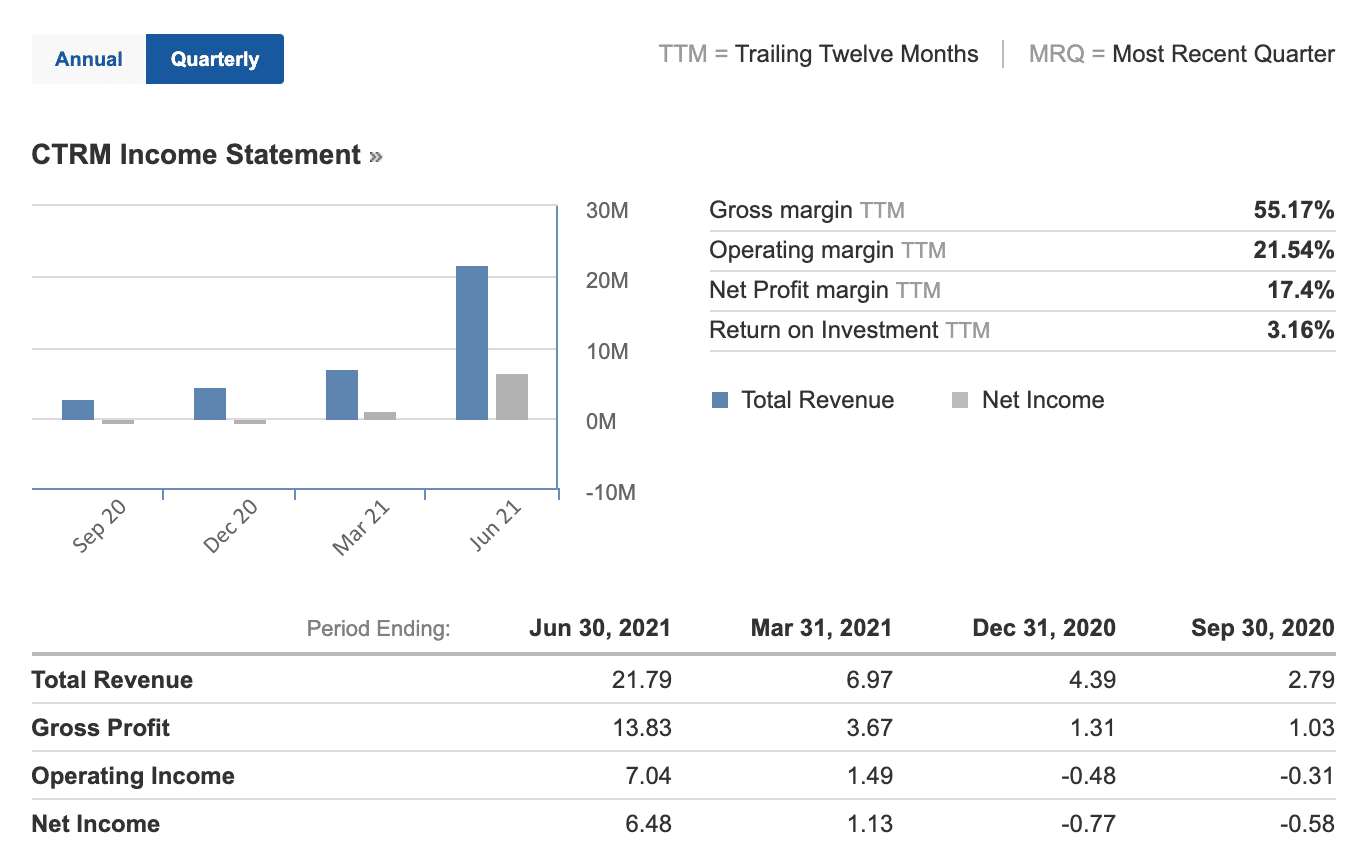Screen dimensions: 1356x866
Task: Click the Trailing Twelve Months legend text
Action: click(x=857, y=54)
